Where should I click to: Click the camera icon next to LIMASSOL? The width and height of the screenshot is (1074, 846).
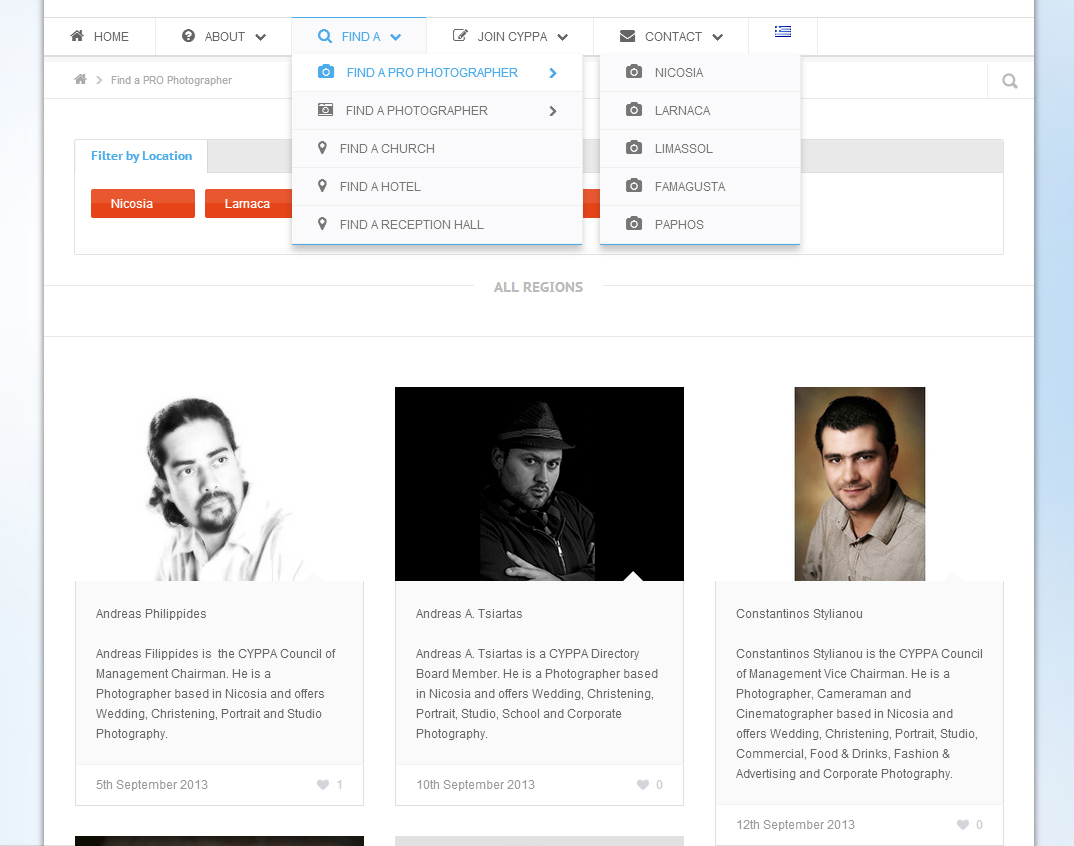634,148
